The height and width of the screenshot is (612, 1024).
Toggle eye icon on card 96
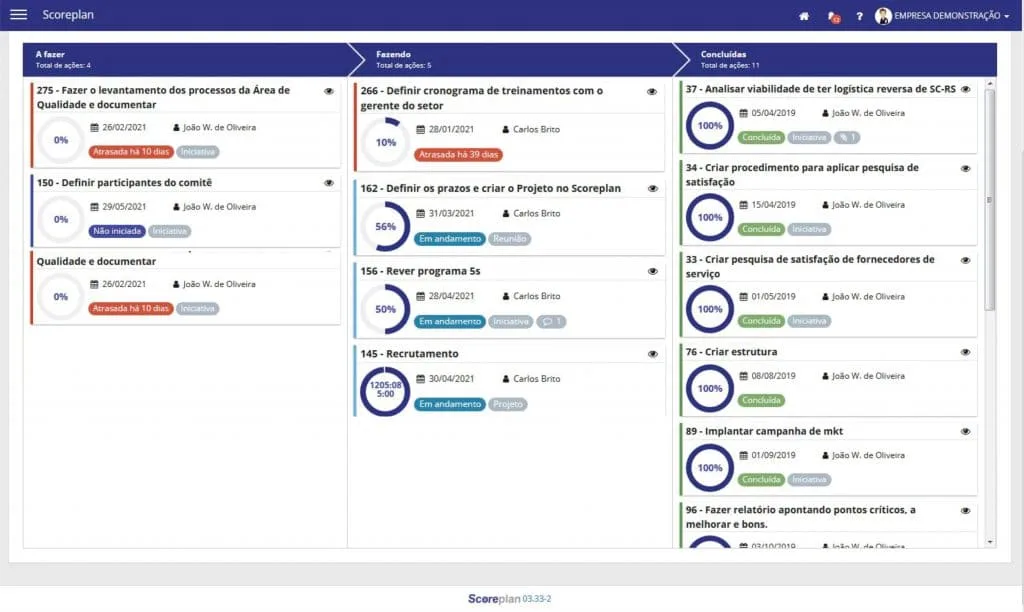tap(965, 511)
